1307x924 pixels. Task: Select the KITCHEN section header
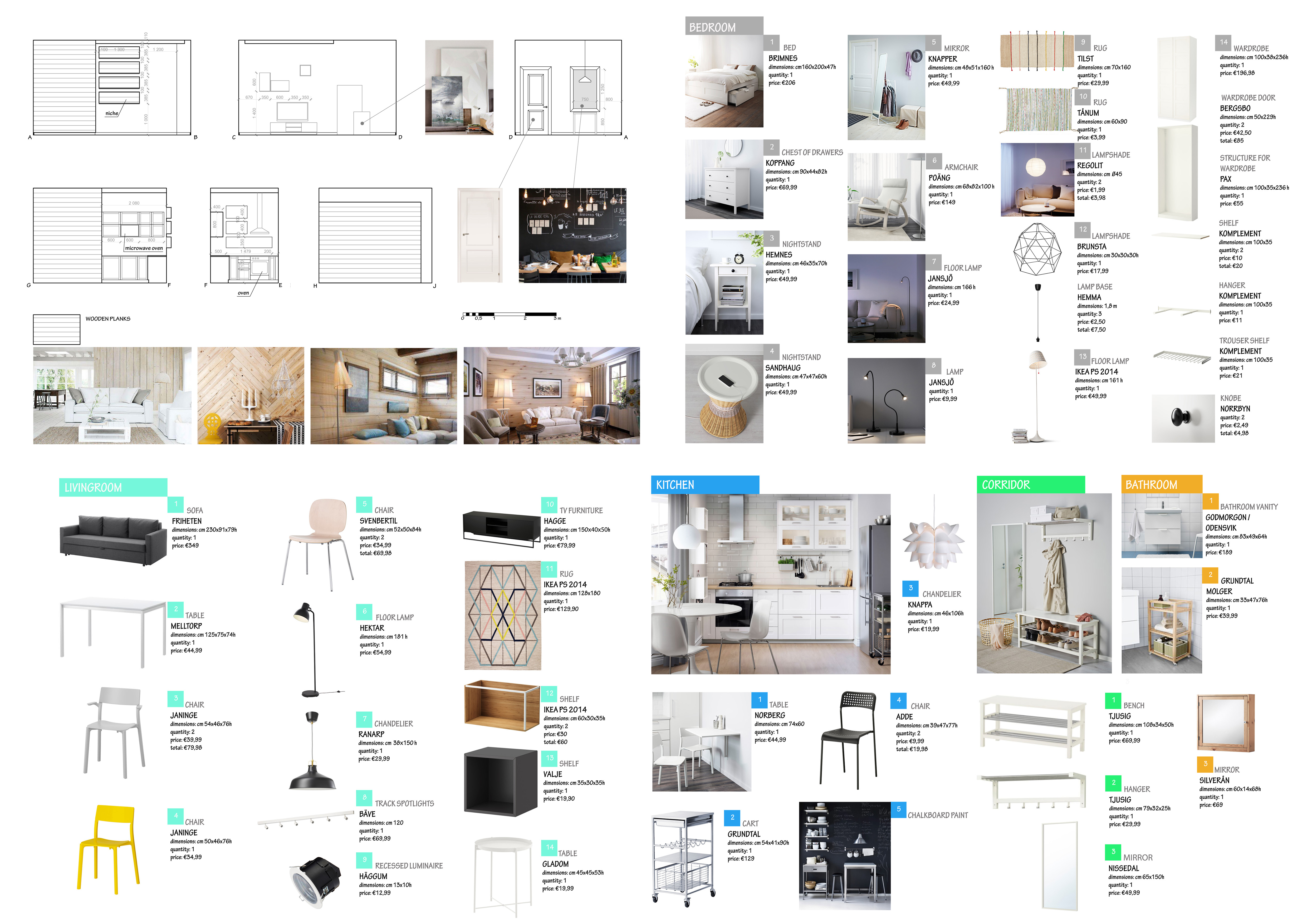[704, 484]
